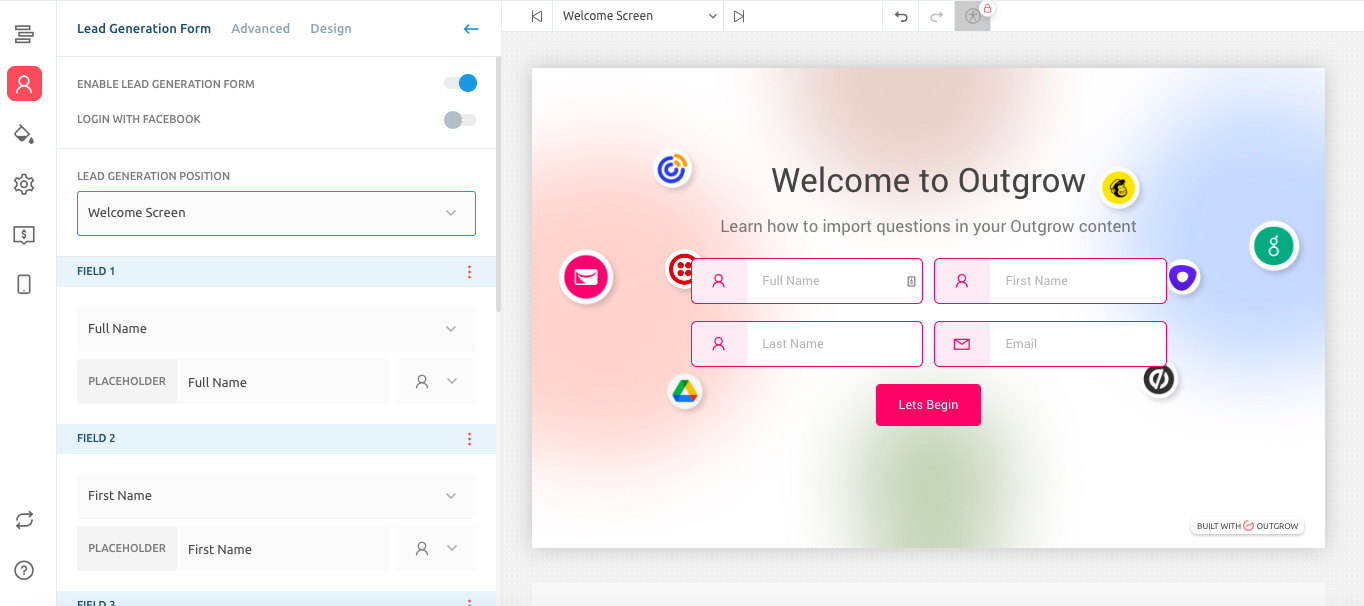1364x606 pixels.
Task: Click the blue back arrow in panel header
Action: [x=471, y=29]
